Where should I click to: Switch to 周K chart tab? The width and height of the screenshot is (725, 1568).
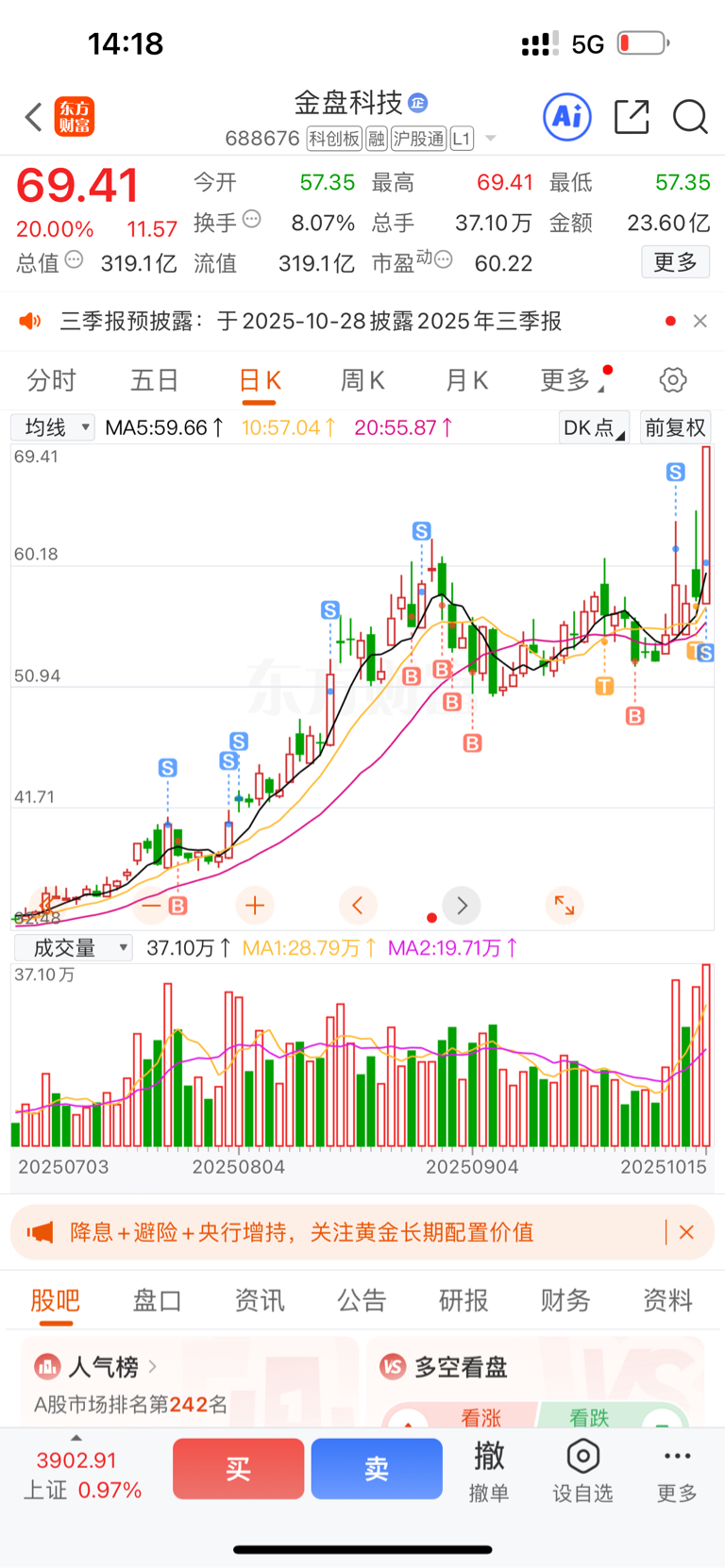pos(362,380)
